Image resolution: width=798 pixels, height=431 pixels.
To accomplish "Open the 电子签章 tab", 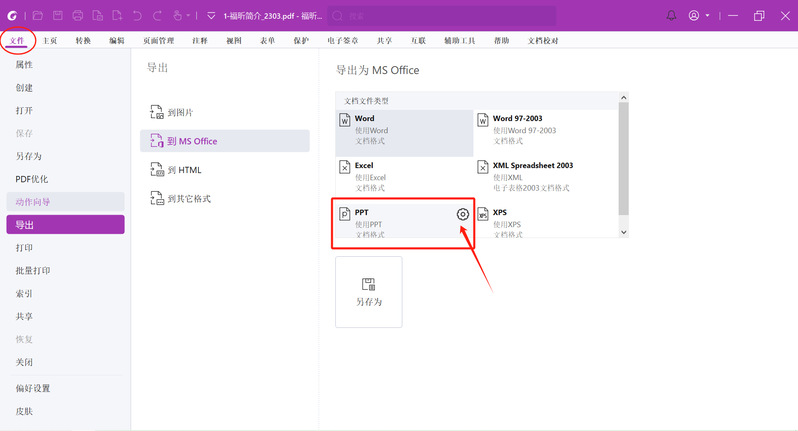I will pyautogui.click(x=343, y=41).
